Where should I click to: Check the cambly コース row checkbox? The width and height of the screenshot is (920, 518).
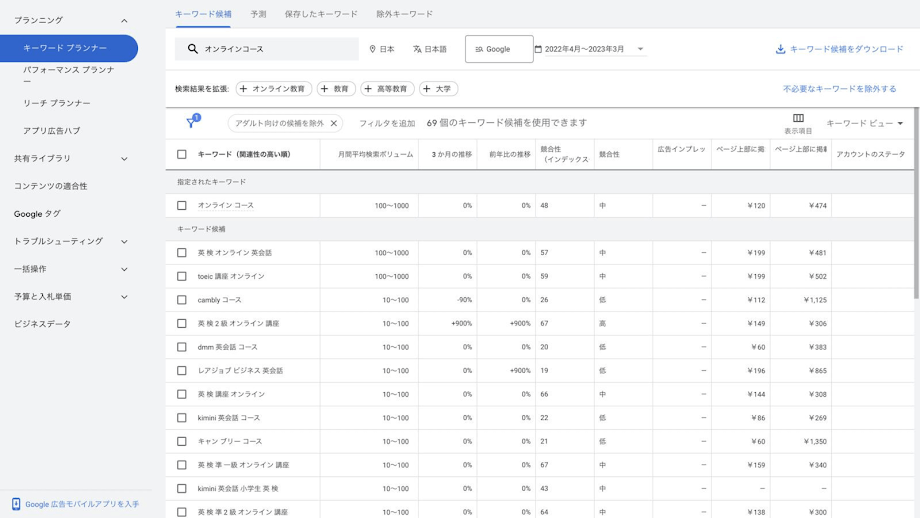182,300
